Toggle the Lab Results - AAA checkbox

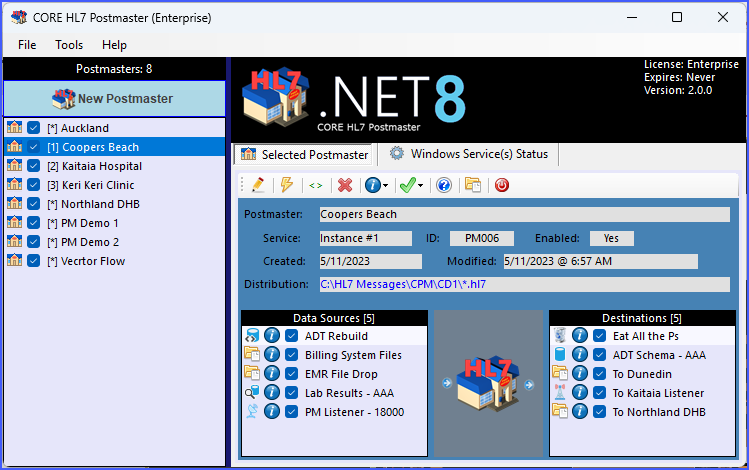291,393
